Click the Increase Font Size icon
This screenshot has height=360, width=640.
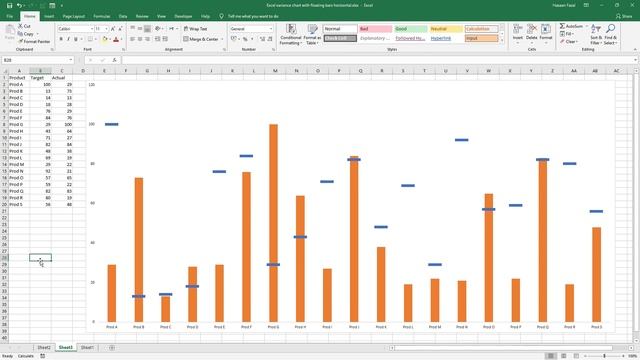pos(113,29)
